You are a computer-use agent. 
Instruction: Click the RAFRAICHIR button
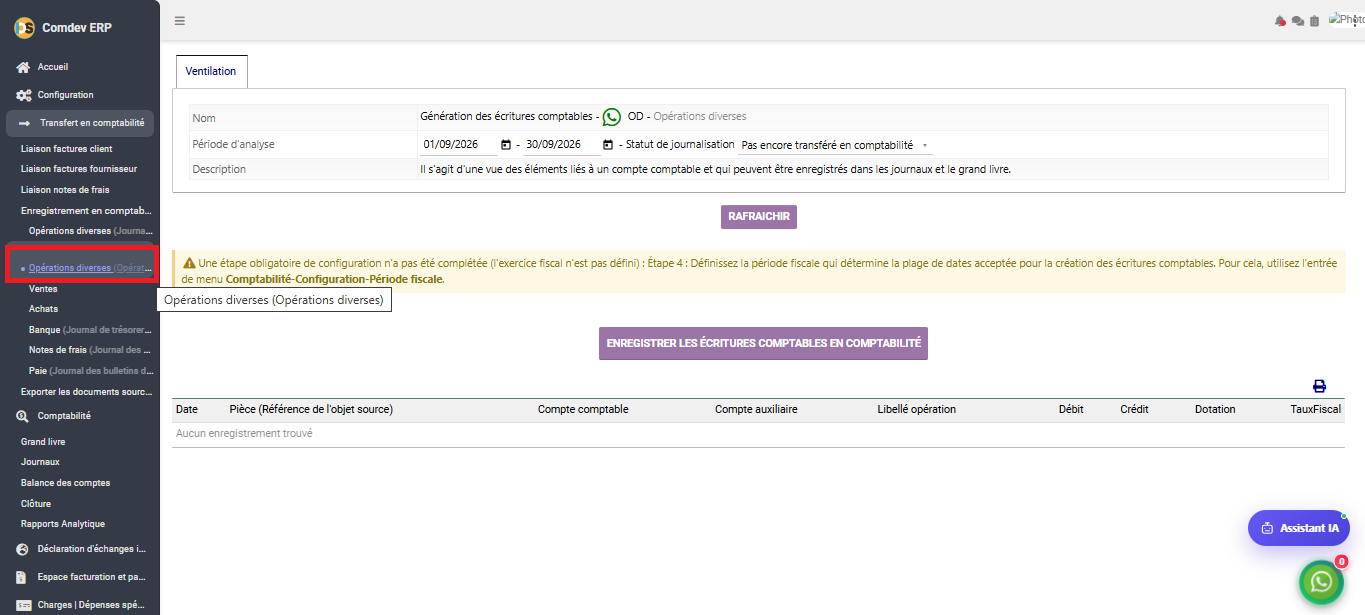(759, 217)
